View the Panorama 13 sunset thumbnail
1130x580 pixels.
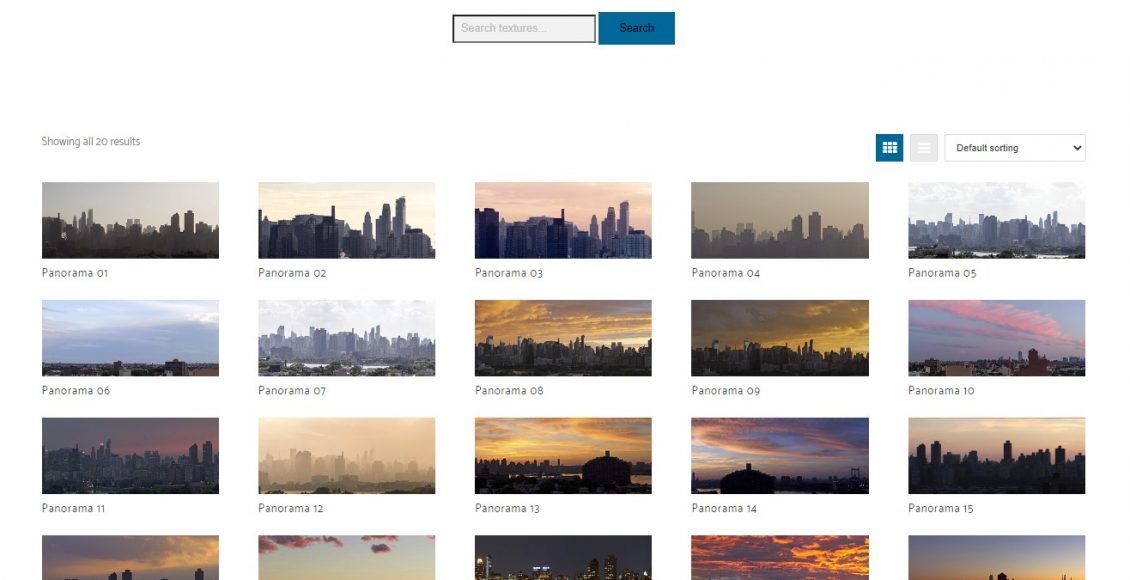click(x=563, y=456)
